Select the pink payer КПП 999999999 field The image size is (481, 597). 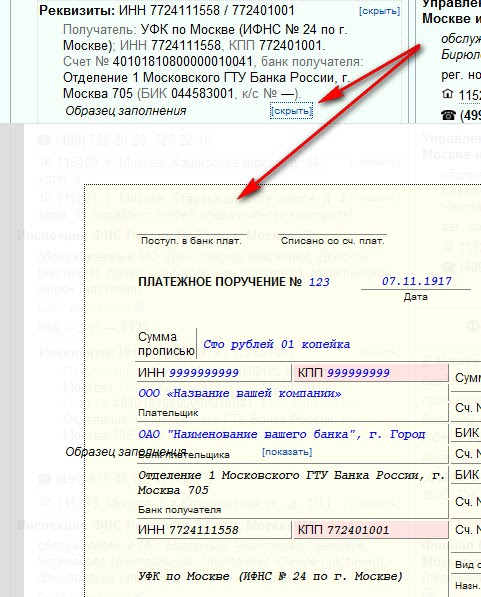(371, 372)
